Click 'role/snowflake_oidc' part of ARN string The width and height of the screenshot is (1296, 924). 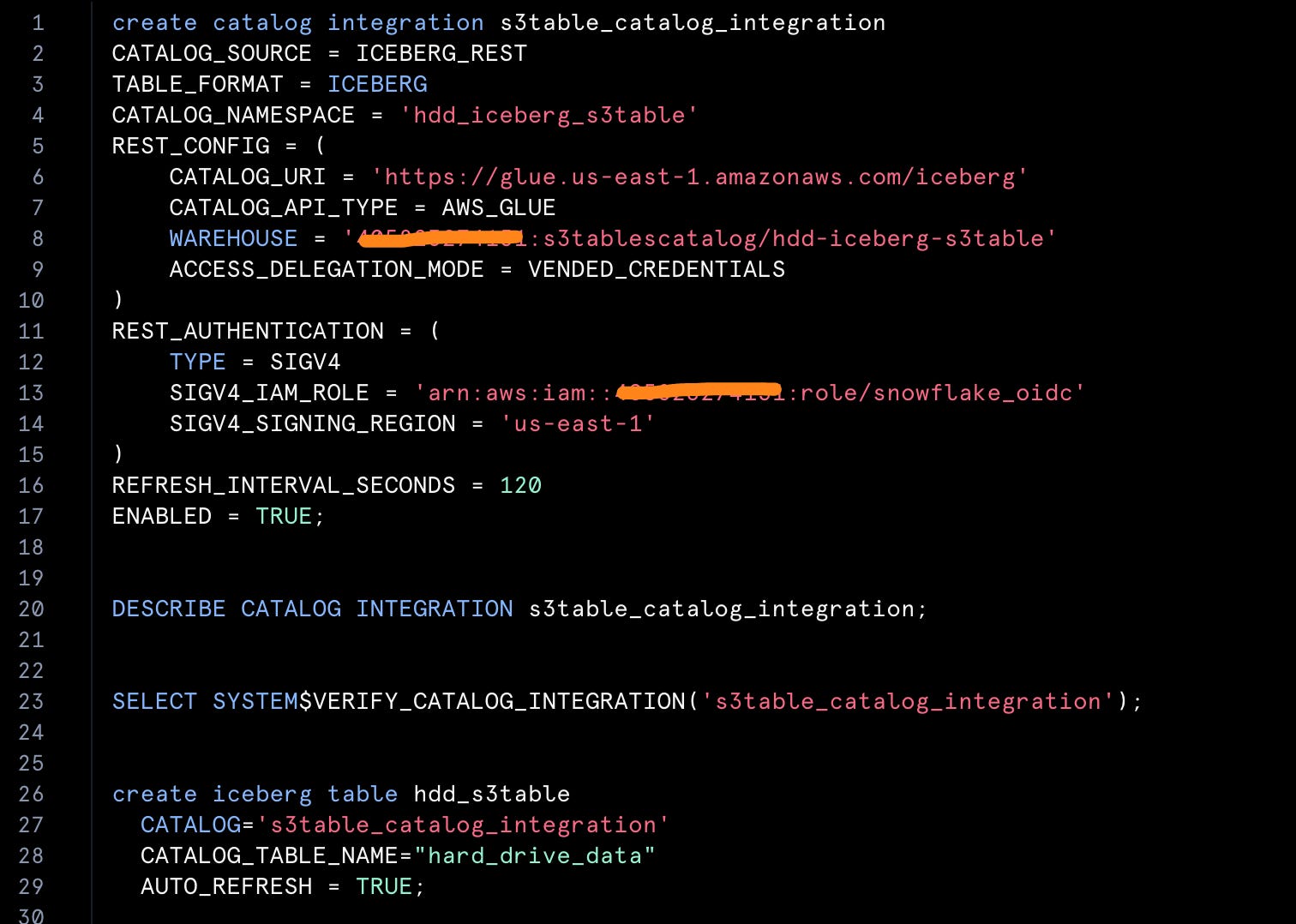click(937, 393)
